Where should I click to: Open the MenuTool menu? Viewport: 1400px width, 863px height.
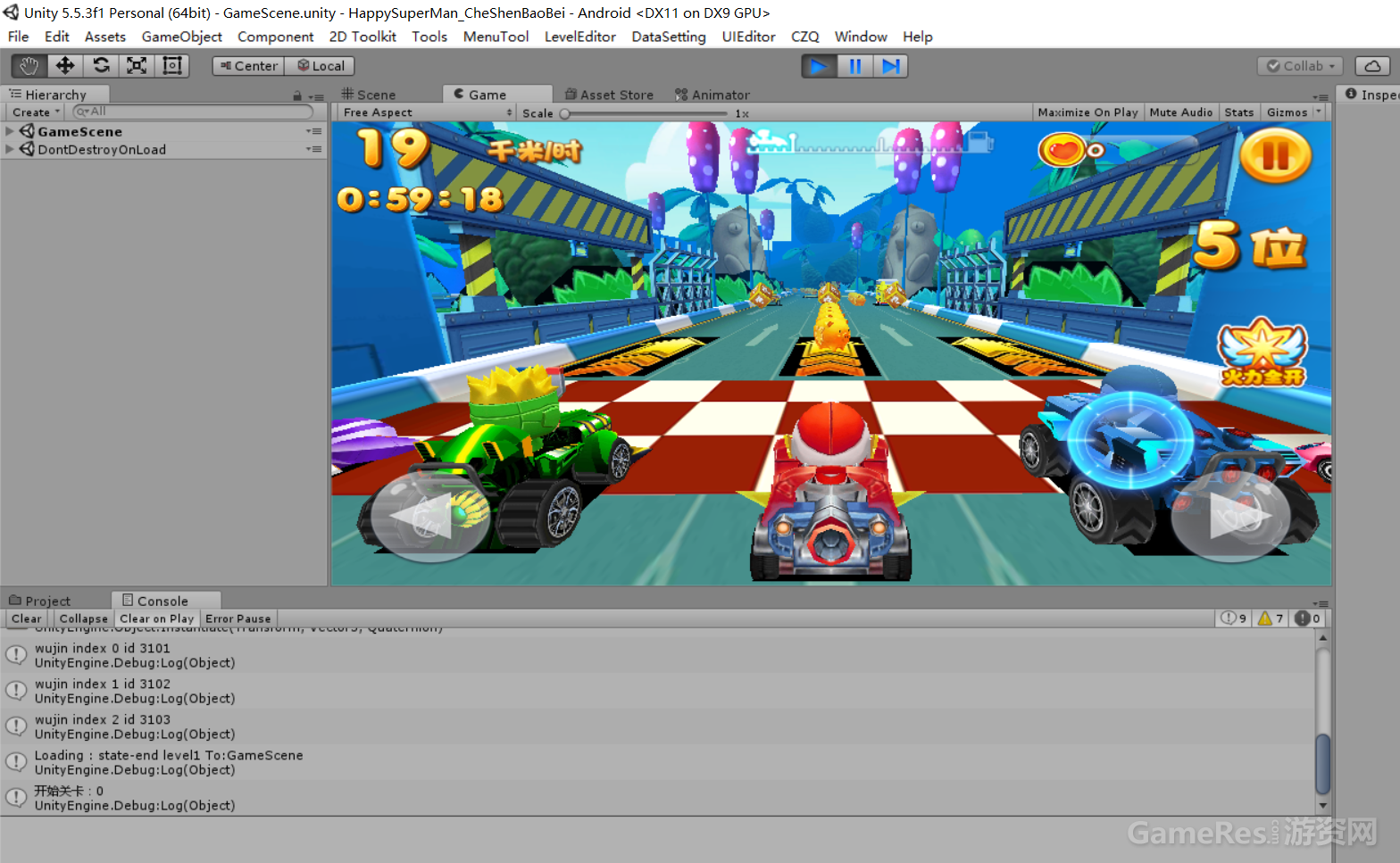[x=496, y=37]
